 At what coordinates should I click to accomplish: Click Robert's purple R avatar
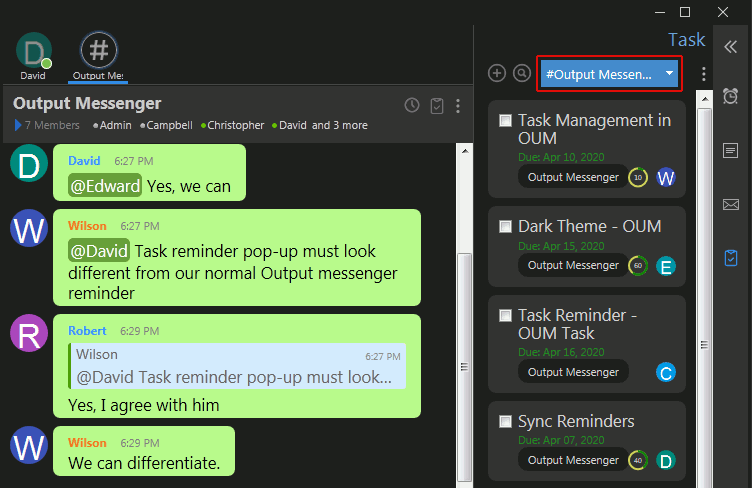29,333
